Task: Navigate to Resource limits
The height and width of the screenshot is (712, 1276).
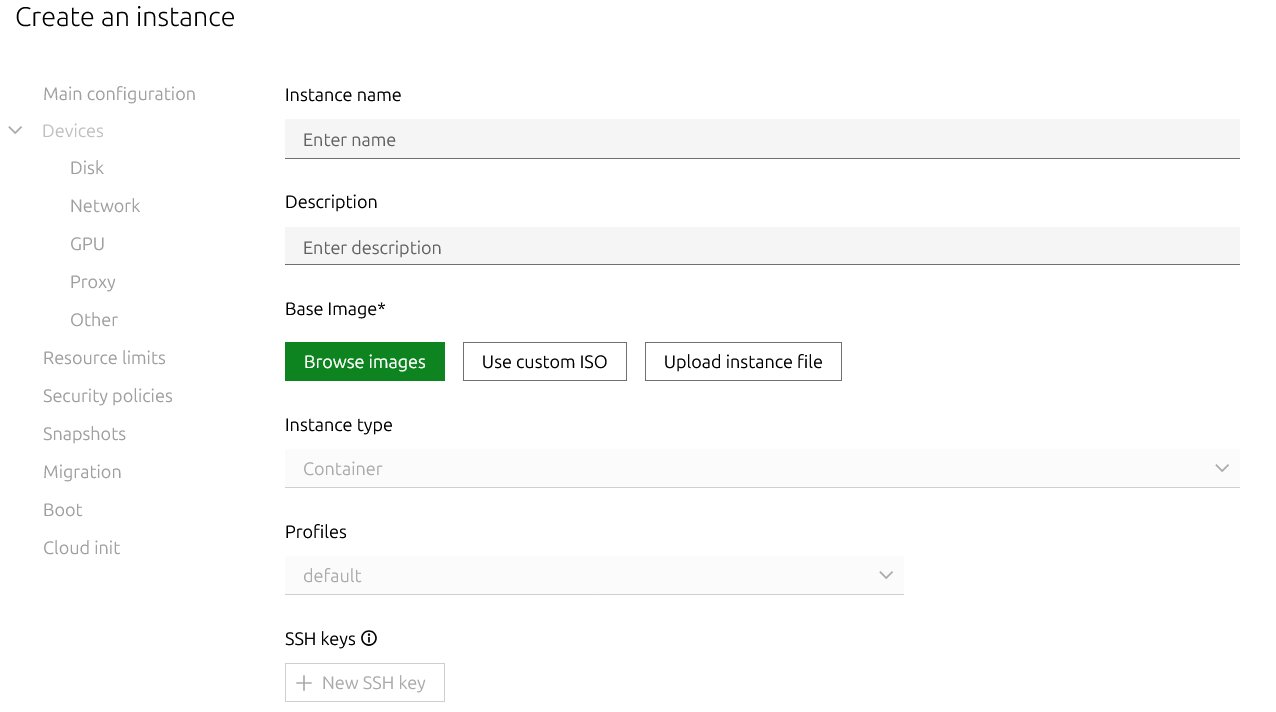Action: click(x=104, y=358)
